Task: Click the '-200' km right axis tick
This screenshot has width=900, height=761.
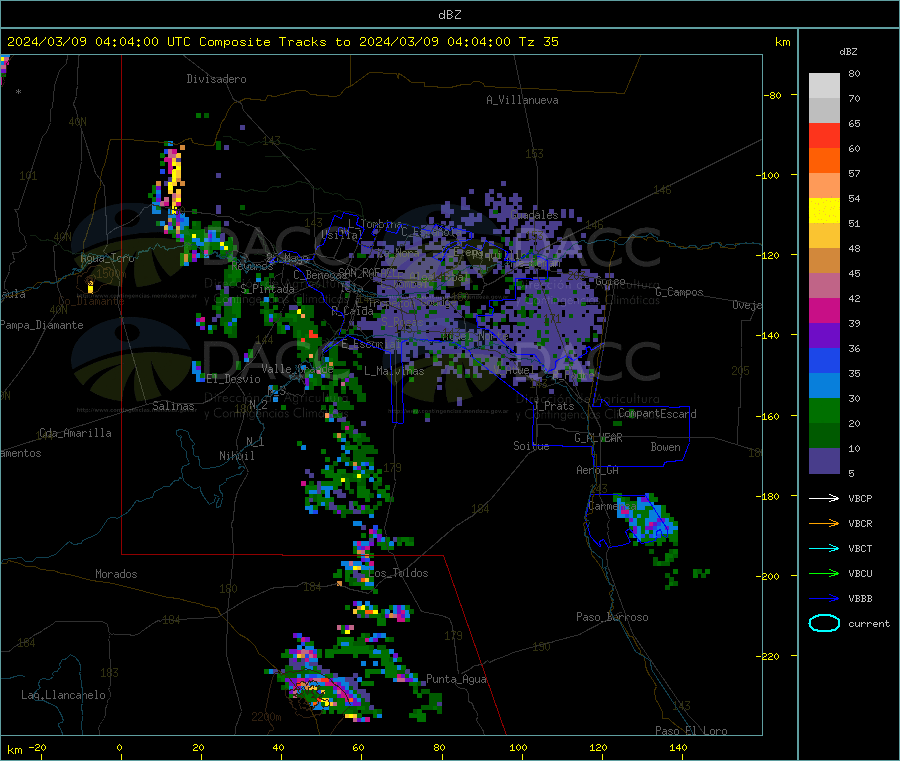Action: pos(770,576)
